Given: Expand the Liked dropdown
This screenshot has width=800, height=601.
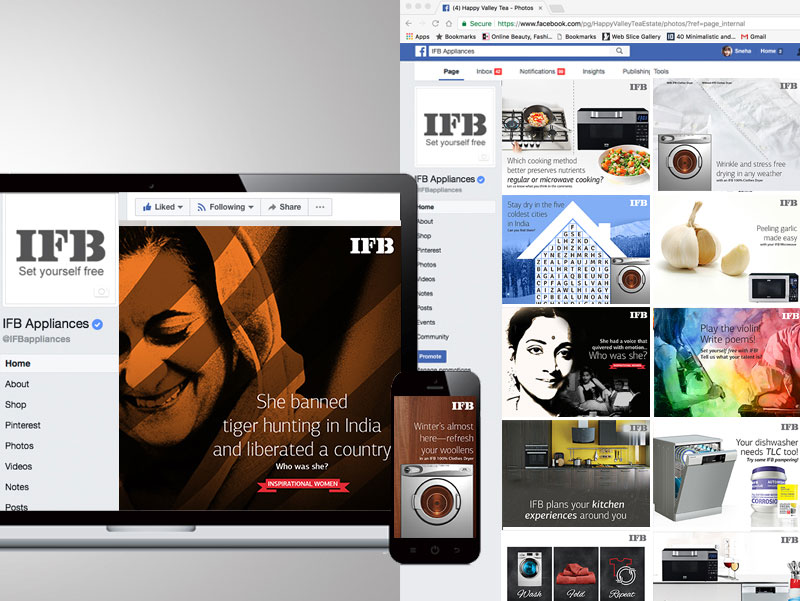Looking at the screenshot, I should [162, 207].
